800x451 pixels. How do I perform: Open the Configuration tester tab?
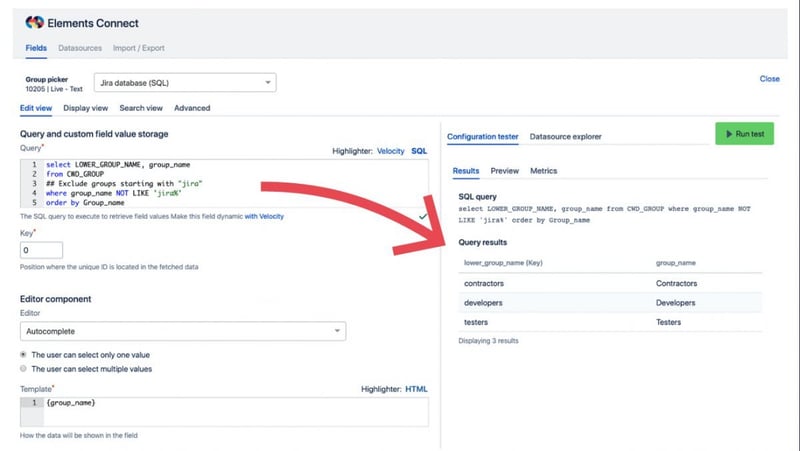(483, 136)
